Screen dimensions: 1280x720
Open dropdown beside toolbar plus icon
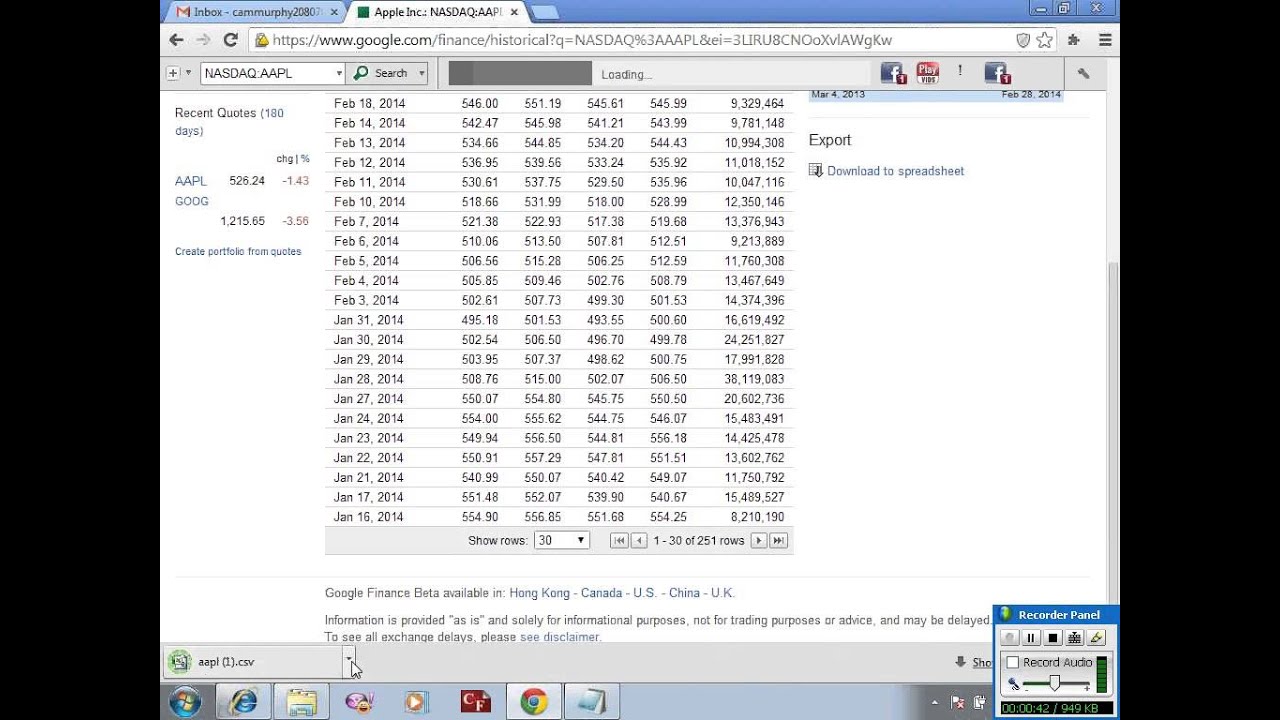pos(188,73)
